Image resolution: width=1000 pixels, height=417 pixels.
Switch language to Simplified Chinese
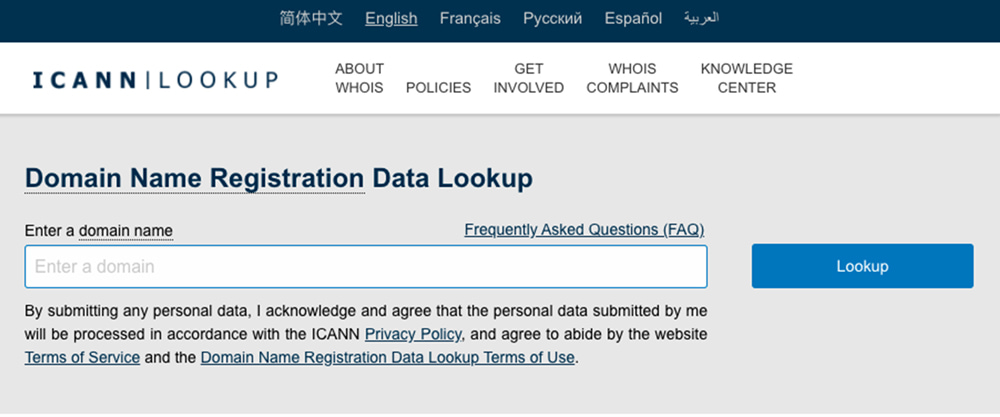tap(311, 18)
